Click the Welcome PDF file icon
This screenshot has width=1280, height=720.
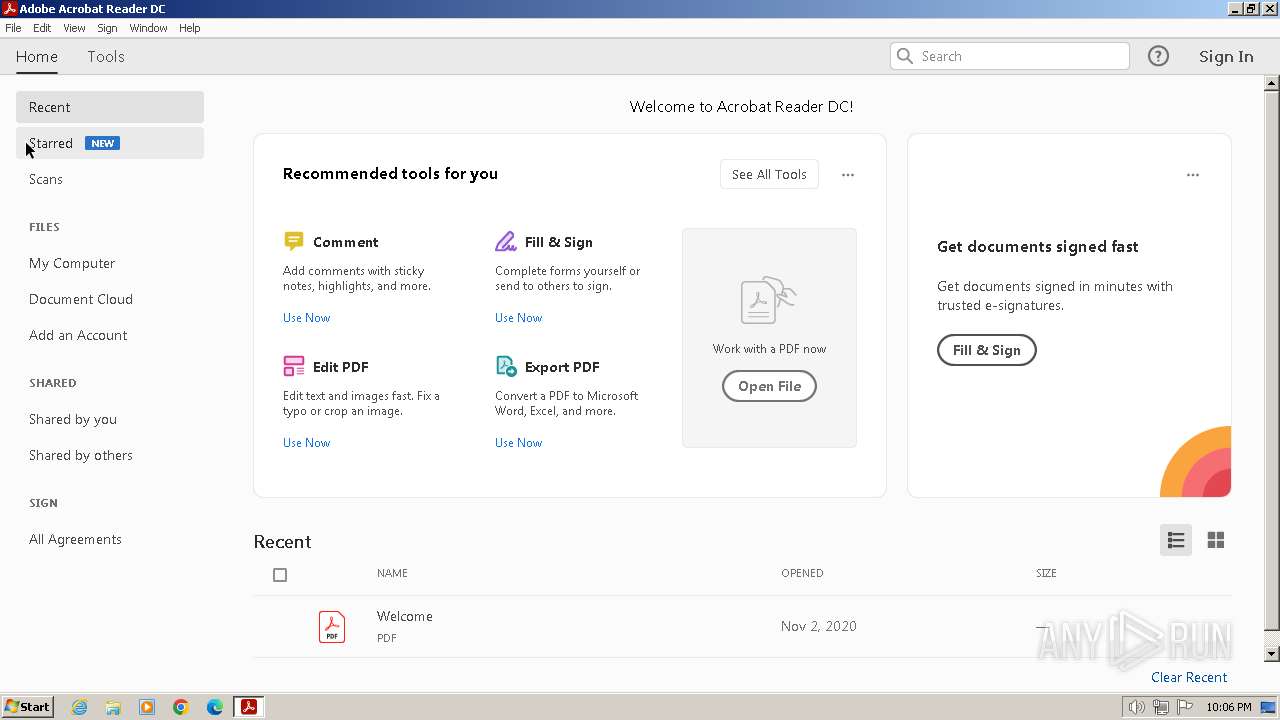[x=332, y=626]
